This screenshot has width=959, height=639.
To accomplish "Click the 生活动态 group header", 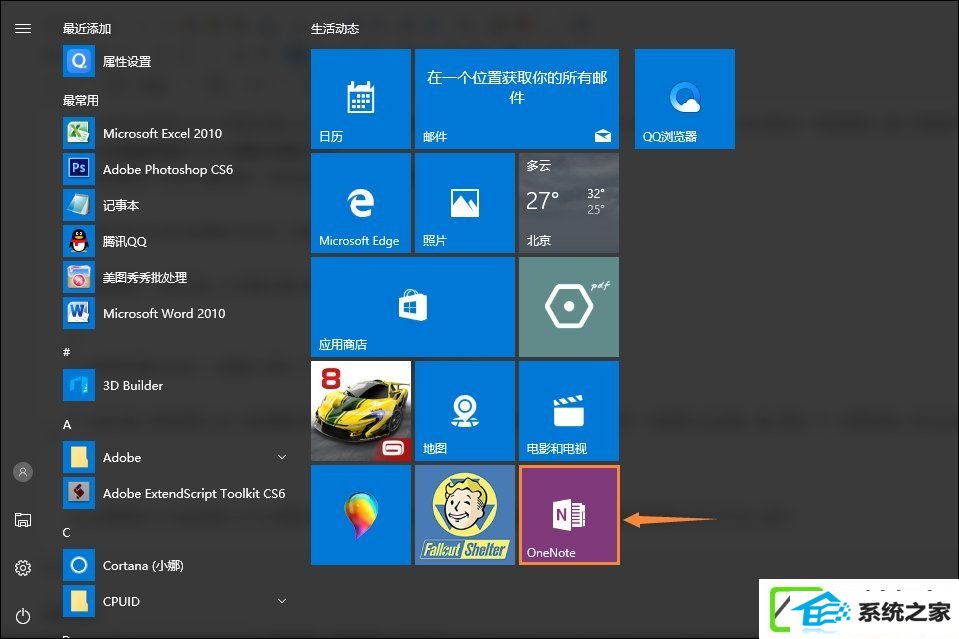I will pos(335,29).
